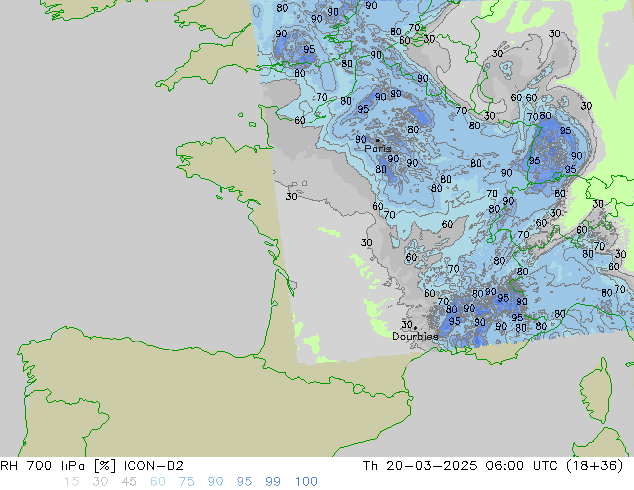
Task: Select the 15 value in humidity legend
Action: tap(71, 482)
